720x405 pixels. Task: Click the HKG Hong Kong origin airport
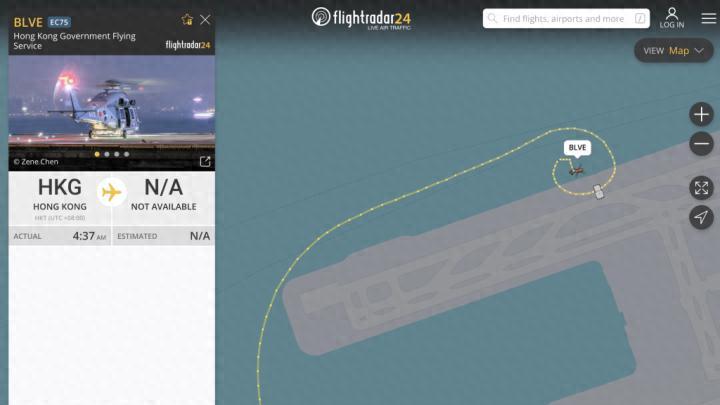[60, 194]
